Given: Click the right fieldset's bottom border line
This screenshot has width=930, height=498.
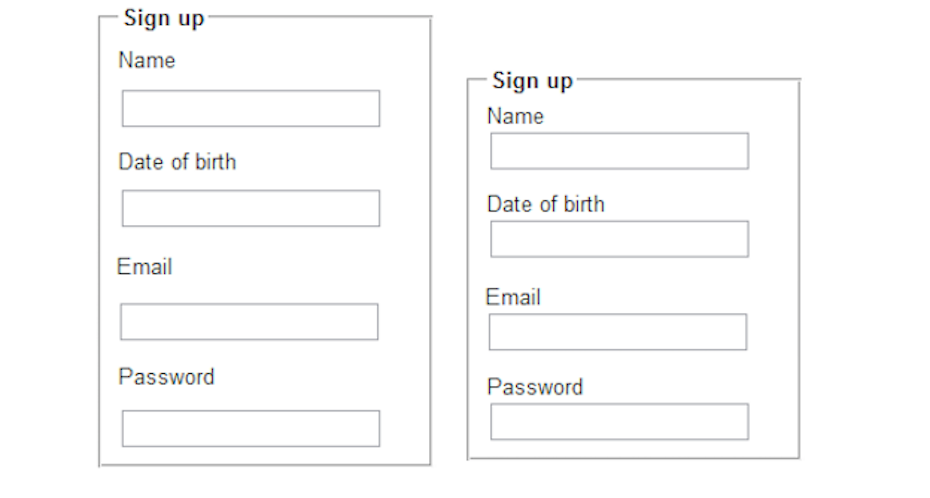Looking at the screenshot, I should (x=633, y=459).
